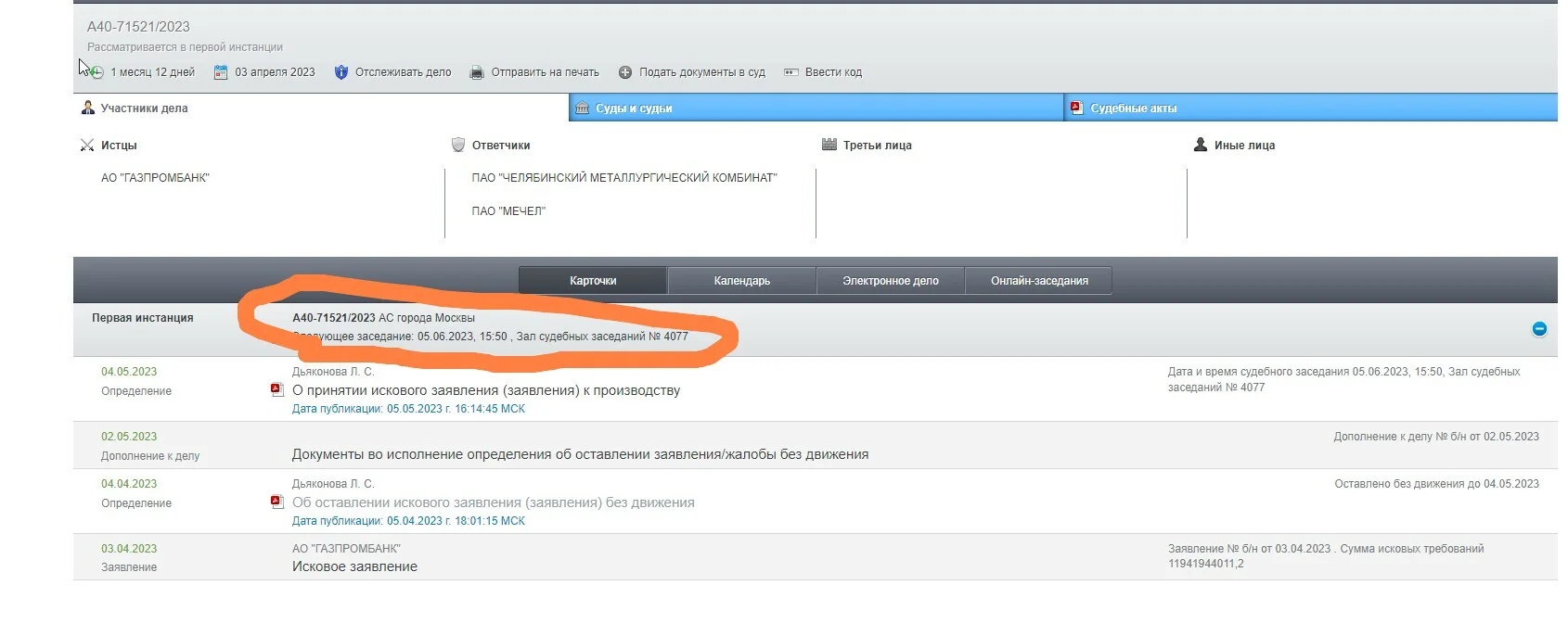Click the А40-71521/2023 page heading

coord(138,27)
